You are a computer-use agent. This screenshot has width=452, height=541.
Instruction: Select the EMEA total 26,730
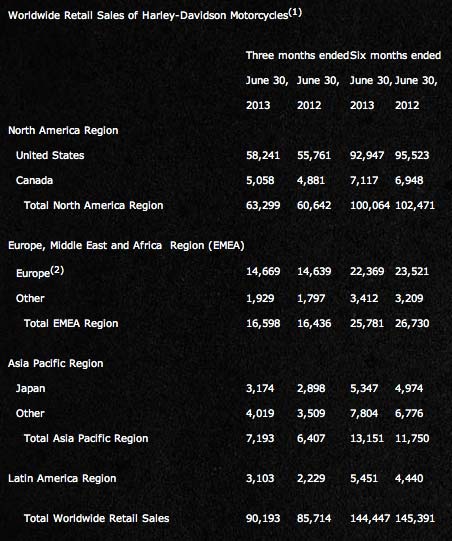pyautogui.click(x=412, y=323)
